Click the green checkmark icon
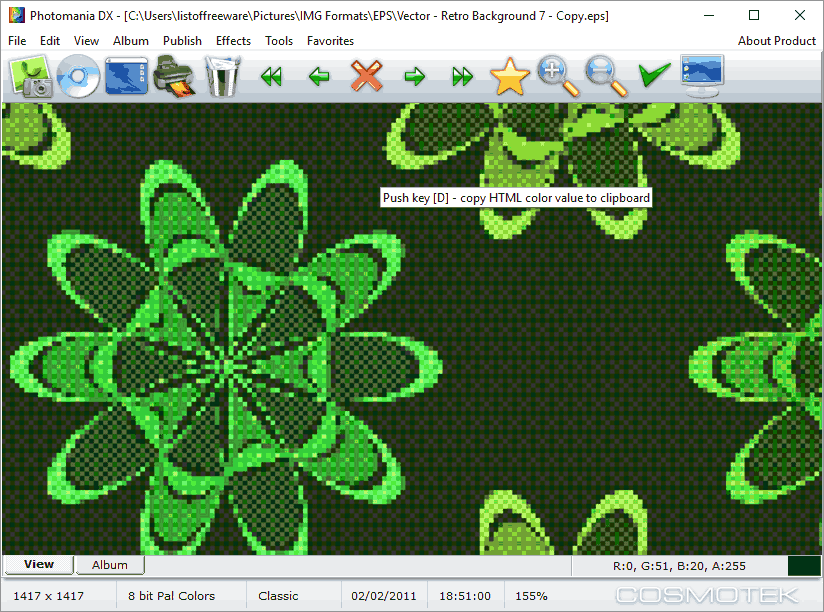Screen dimensions: 824x612 pos(654,75)
